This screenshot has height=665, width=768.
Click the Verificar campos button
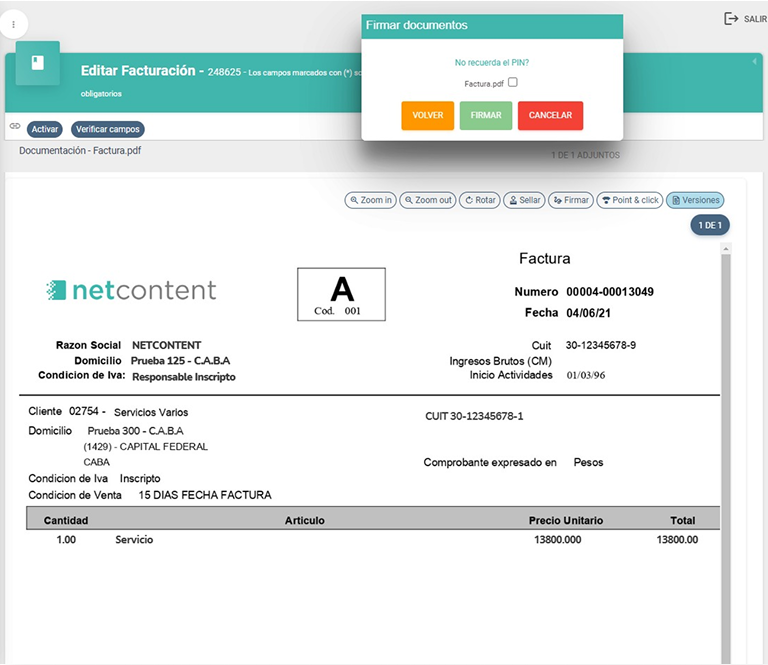click(107, 129)
